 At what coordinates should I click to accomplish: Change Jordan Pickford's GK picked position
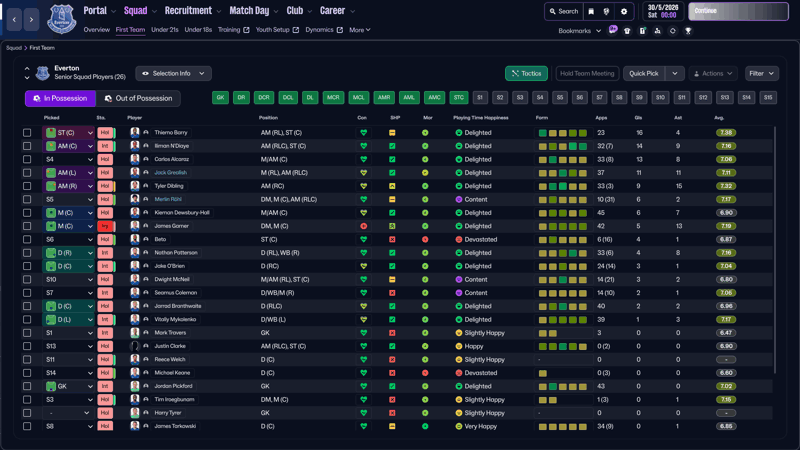pos(69,386)
